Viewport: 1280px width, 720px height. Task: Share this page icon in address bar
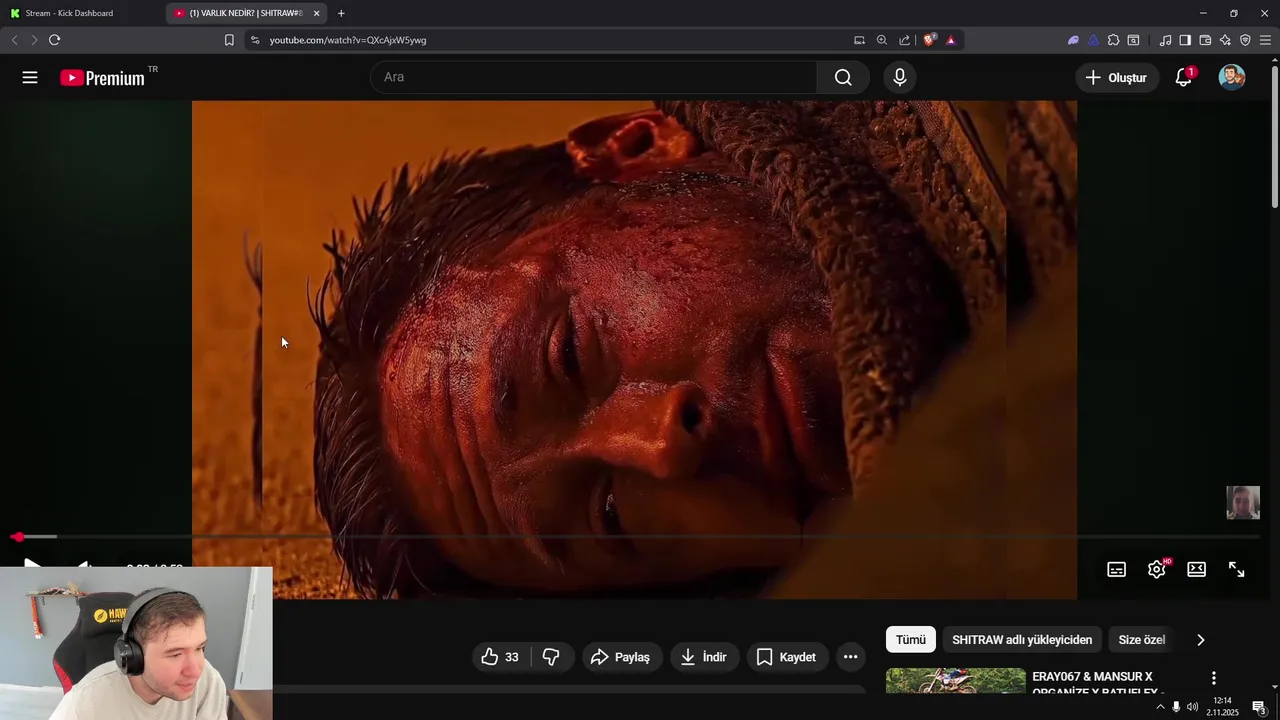coord(905,40)
